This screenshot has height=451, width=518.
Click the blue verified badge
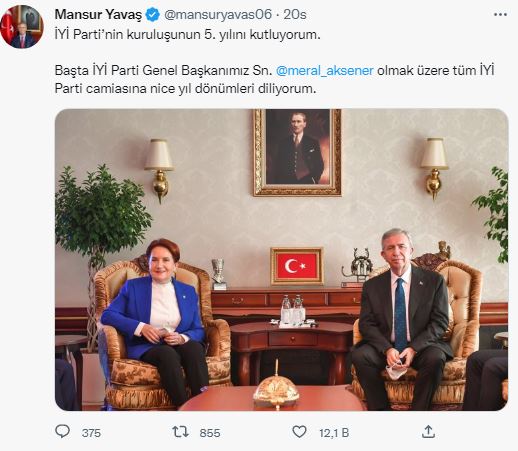153,15
